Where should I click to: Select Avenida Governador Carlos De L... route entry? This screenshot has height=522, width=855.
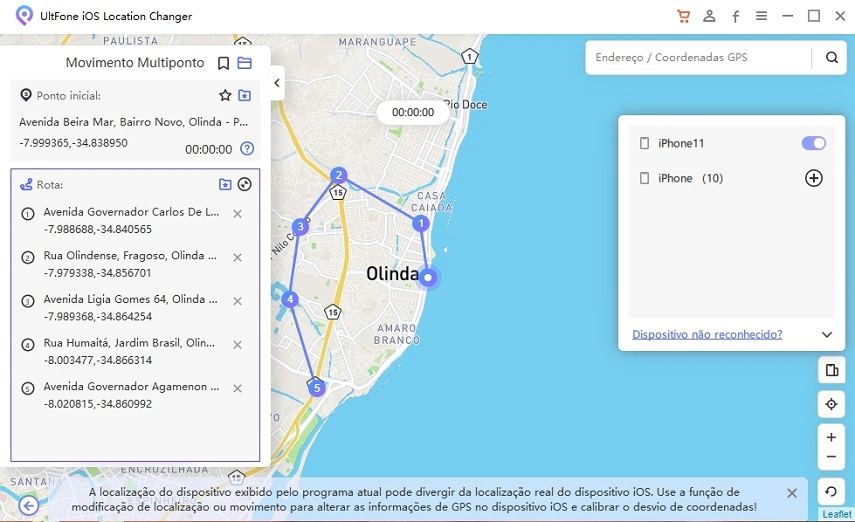(x=132, y=220)
